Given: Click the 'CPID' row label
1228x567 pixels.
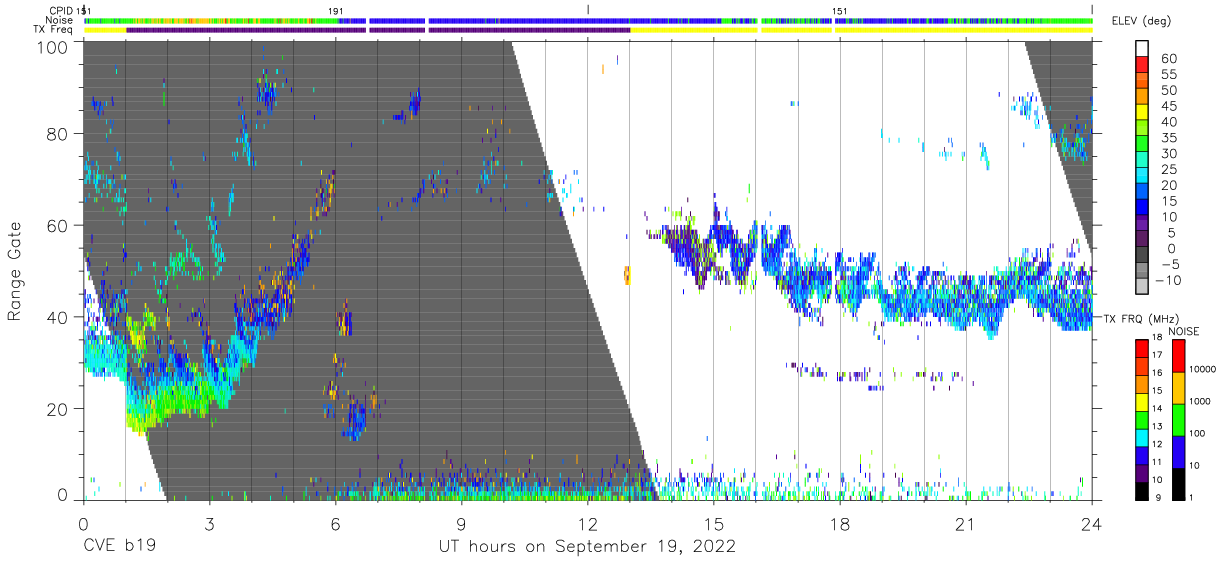Looking at the screenshot, I should pyautogui.click(x=61, y=11).
